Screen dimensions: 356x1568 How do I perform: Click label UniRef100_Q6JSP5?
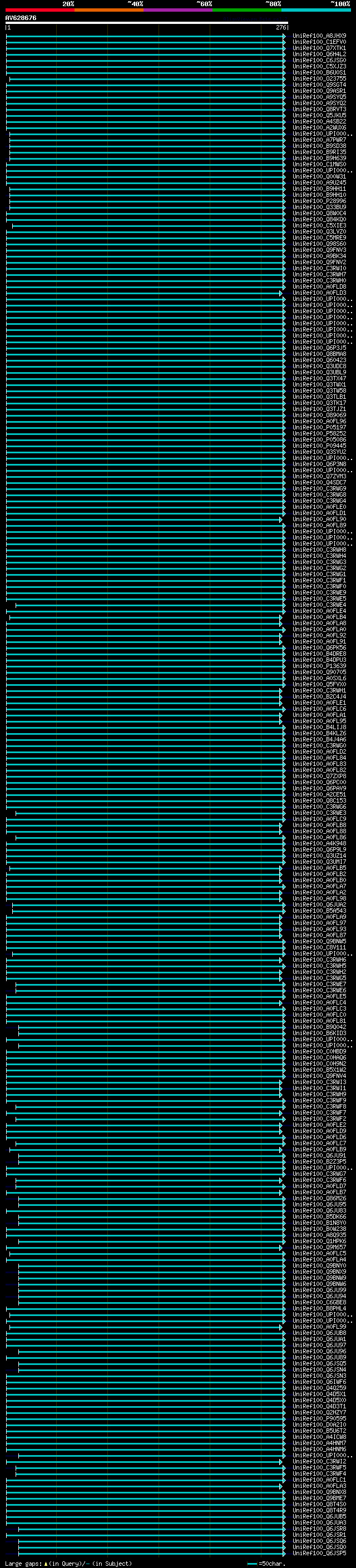(319, 1553)
